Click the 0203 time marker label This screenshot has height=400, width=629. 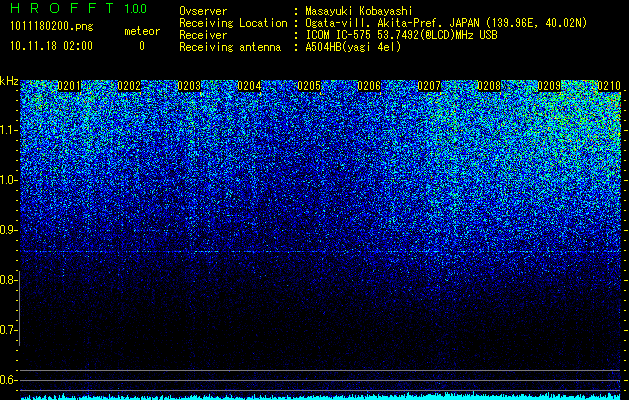189,86
